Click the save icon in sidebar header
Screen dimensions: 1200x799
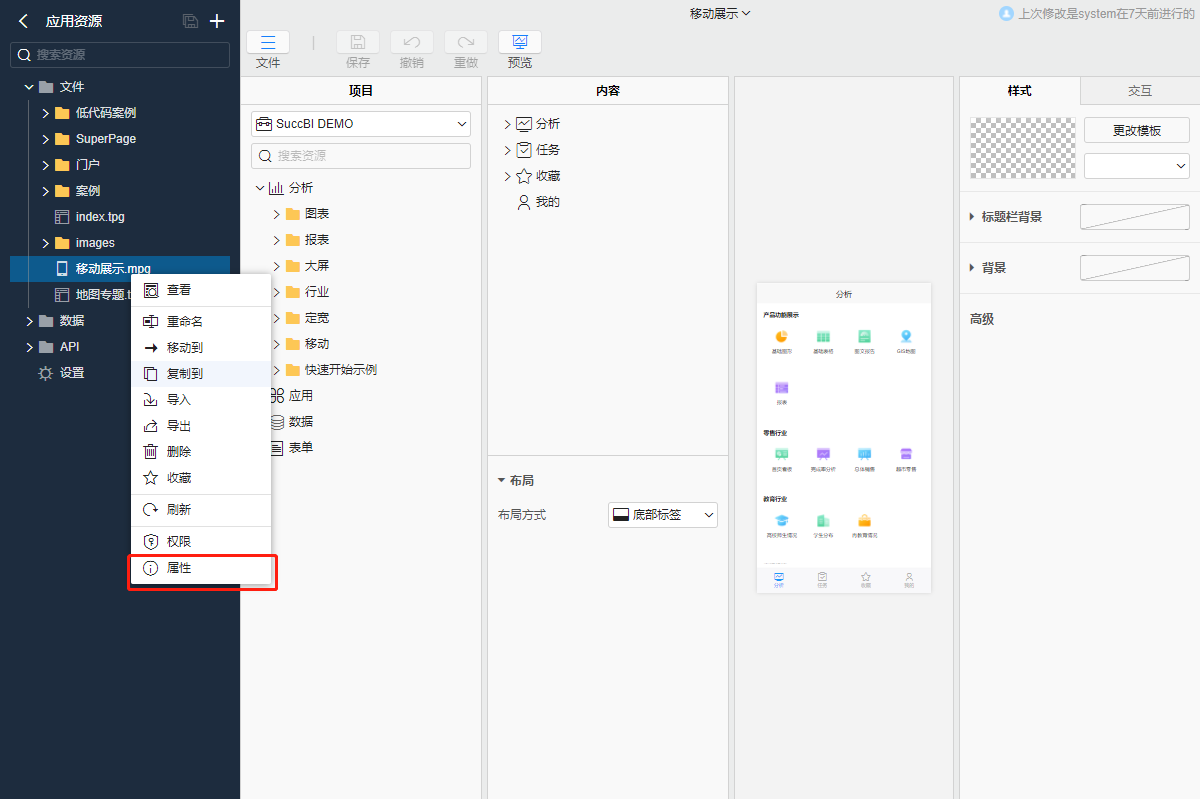(190, 21)
